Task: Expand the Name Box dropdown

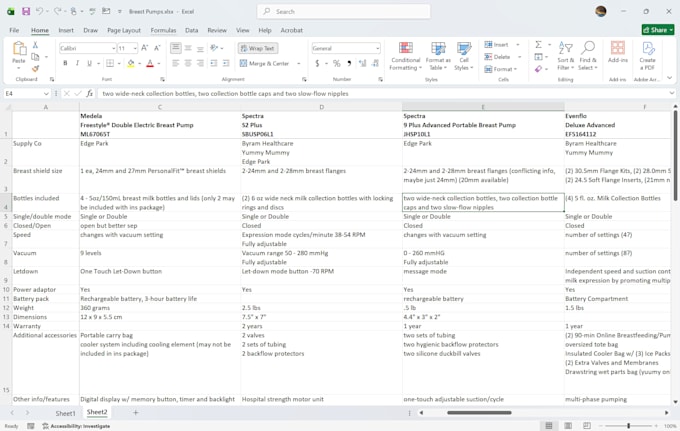Action: point(46,93)
